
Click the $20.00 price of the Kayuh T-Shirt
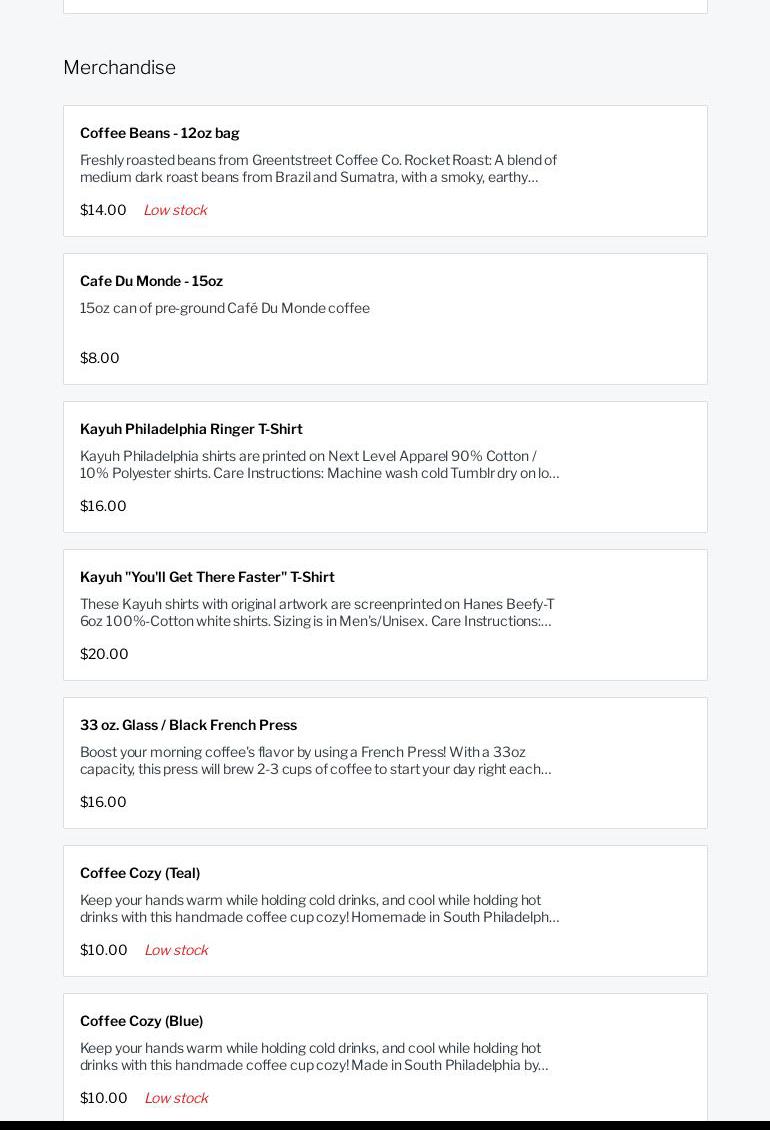pos(104,654)
